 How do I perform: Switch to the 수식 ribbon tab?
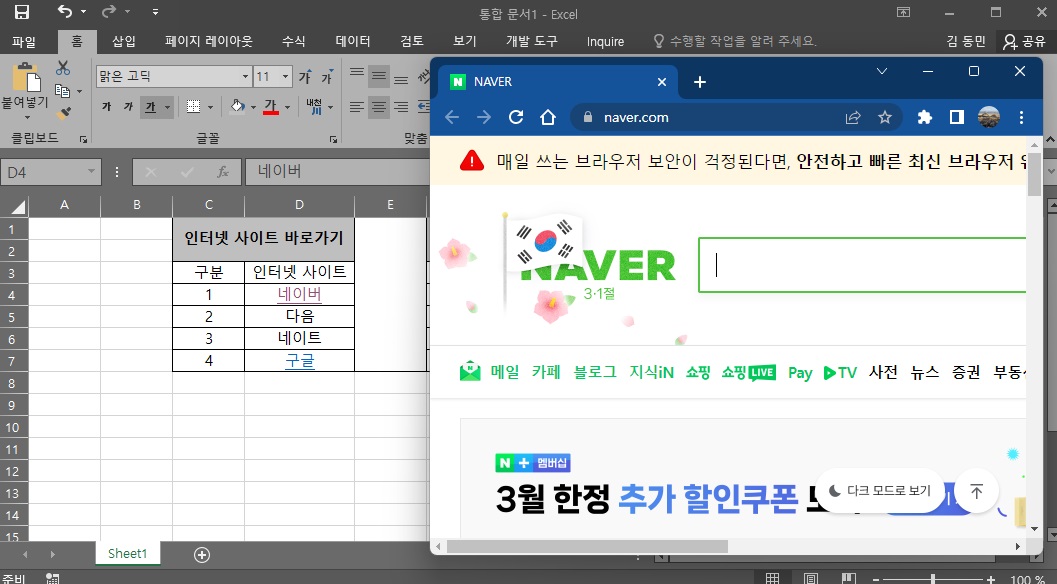tap(293, 42)
